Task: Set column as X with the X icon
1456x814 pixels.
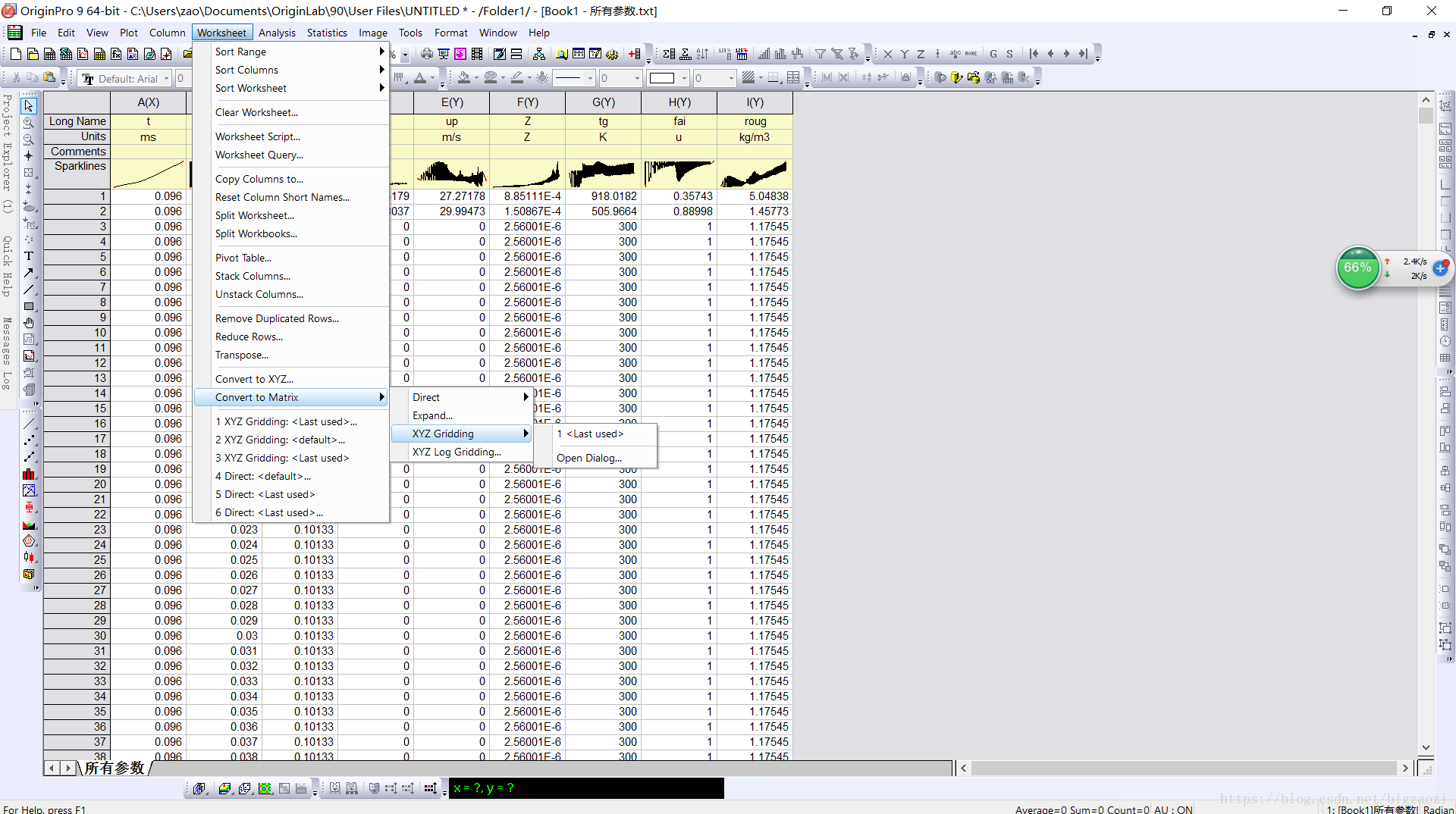Action: point(888,54)
